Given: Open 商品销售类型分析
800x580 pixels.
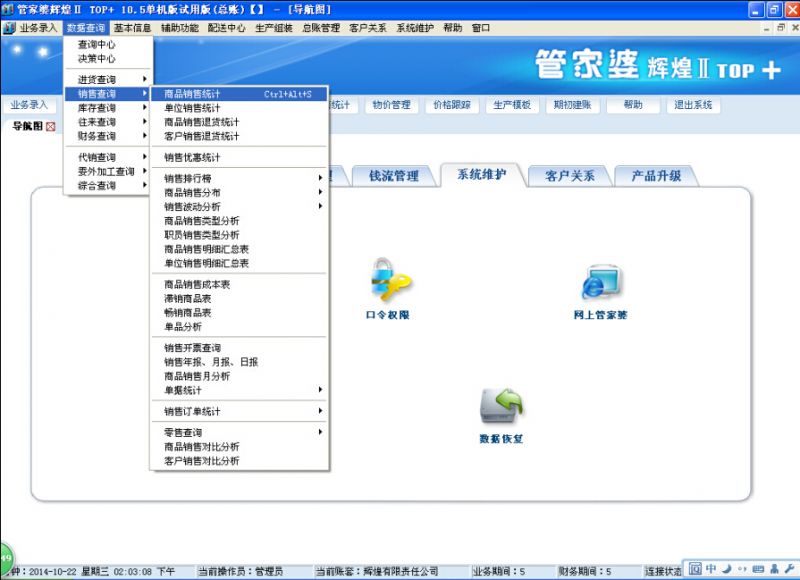Looking at the screenshot, I should pyautogui.click(x=239, y=221).
